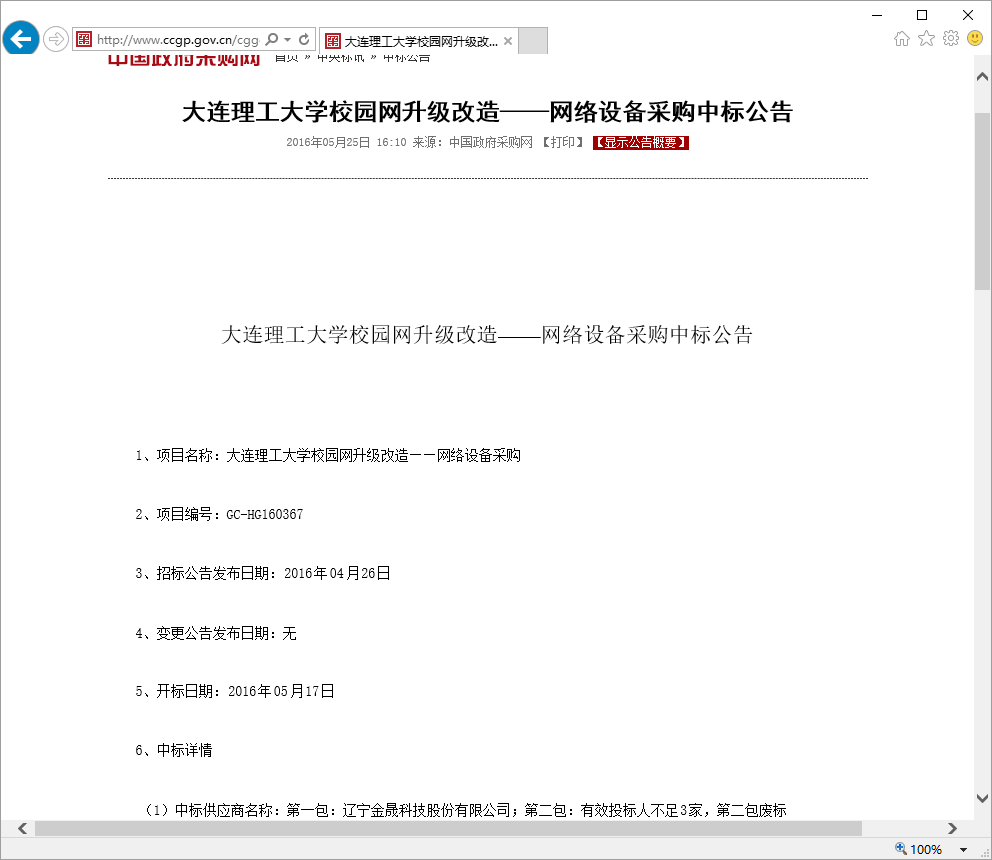Click the search magnifier in address bar
This screenshot has height=860, width=992.
pos(272,40)
